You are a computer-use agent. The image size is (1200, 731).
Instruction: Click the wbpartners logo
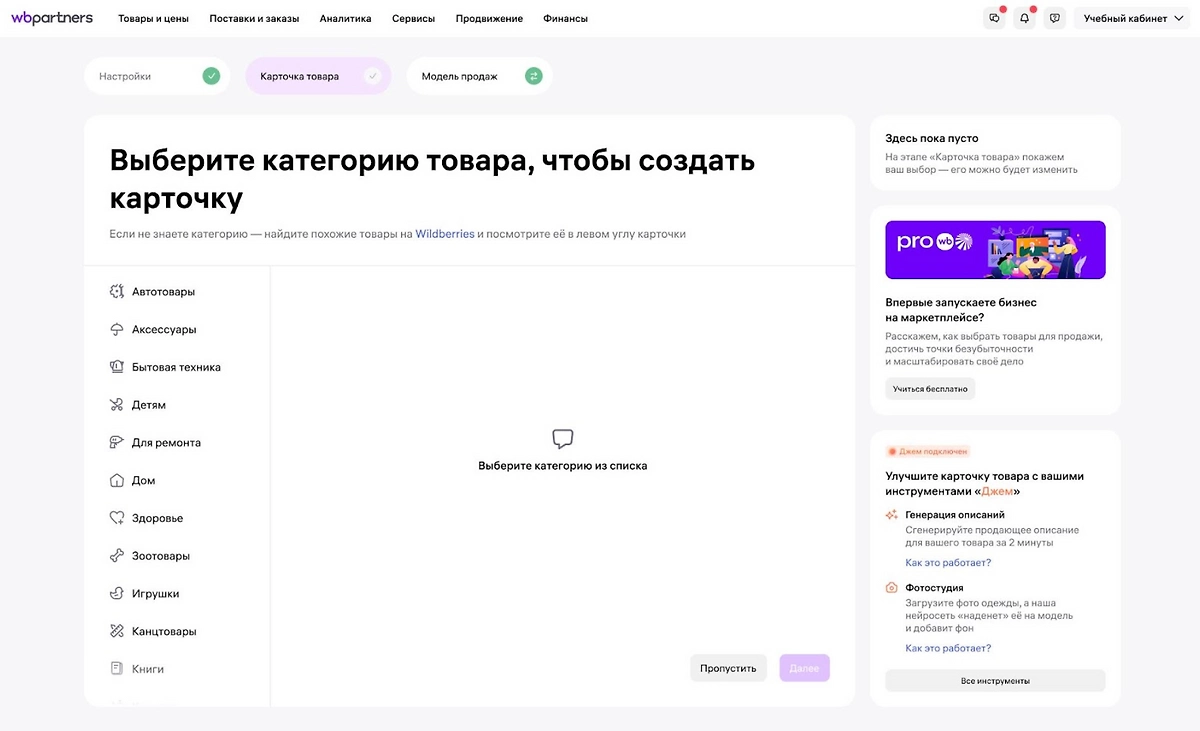tap(52, 18)
